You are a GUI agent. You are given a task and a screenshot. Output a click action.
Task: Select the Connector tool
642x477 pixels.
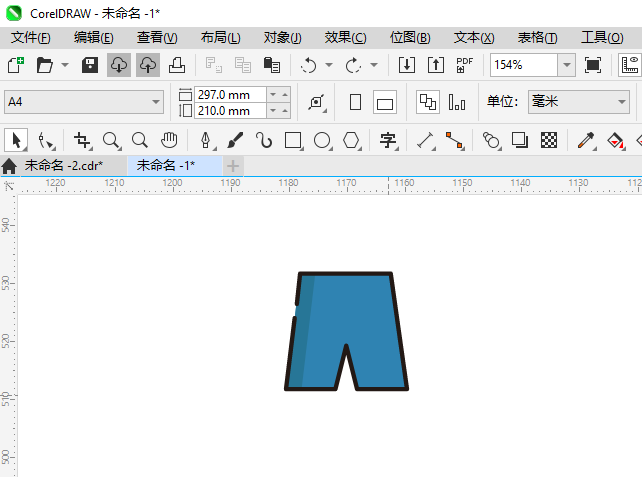click(x=454, y=140)
